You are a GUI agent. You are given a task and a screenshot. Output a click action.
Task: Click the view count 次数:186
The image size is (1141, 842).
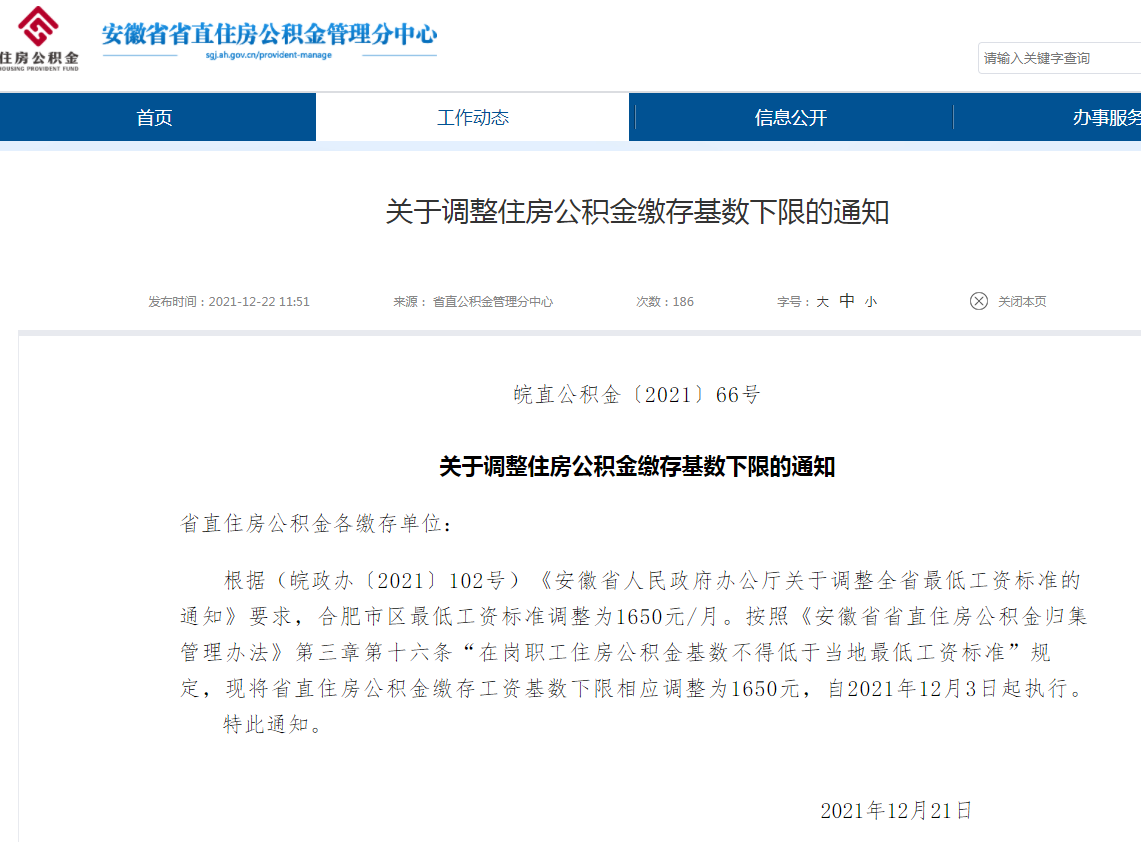coord(665,302)
